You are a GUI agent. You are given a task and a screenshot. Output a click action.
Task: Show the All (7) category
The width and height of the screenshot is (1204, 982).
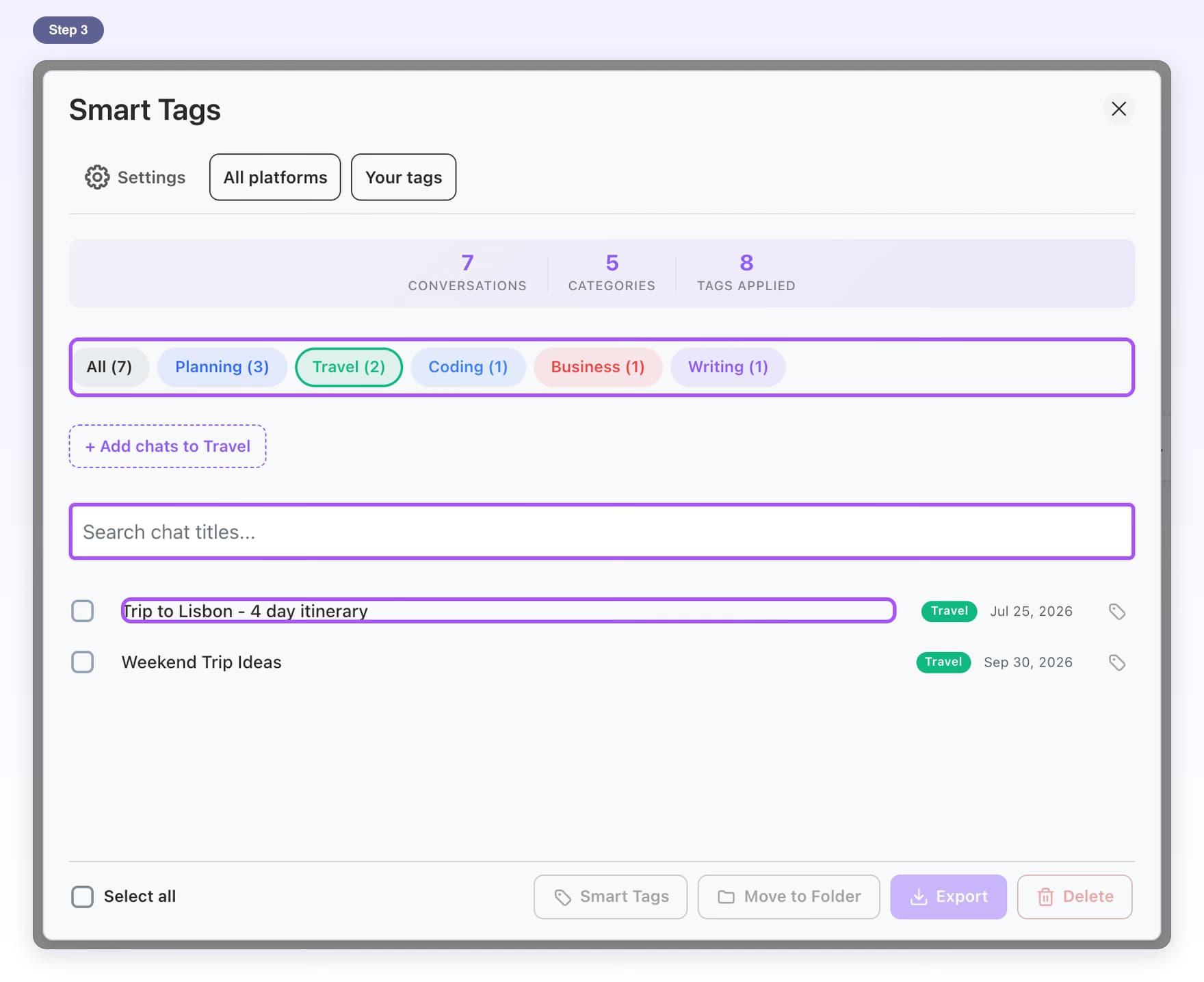pos(109,367)
